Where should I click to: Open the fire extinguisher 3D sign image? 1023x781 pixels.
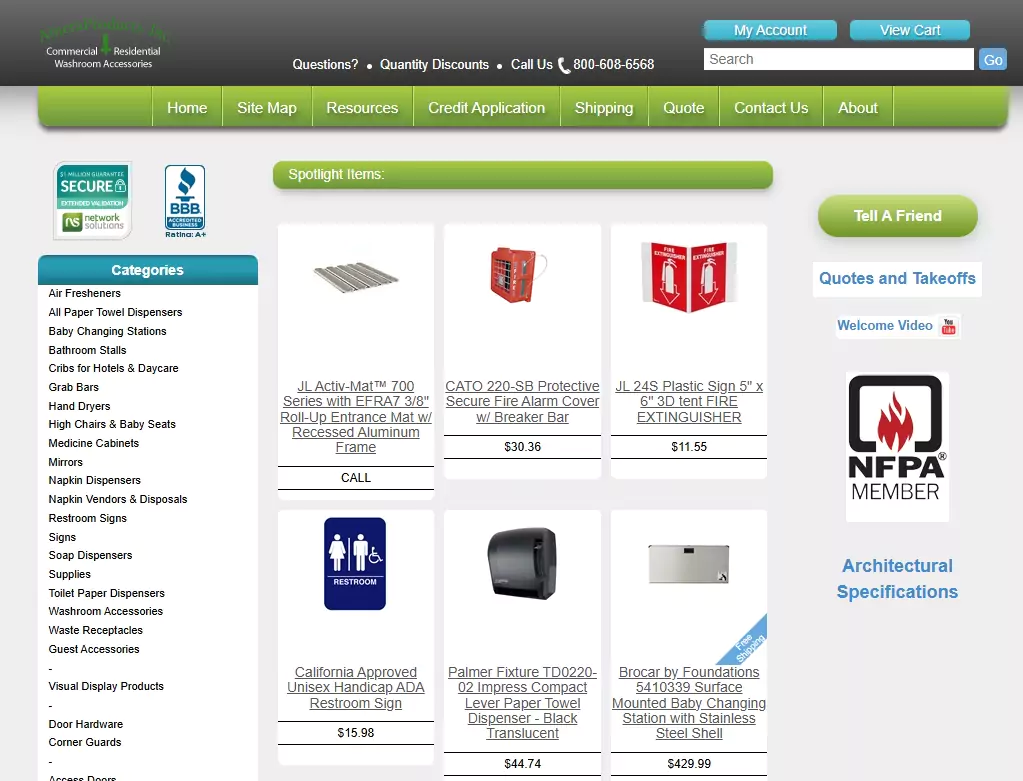click(x=689, y=276)
